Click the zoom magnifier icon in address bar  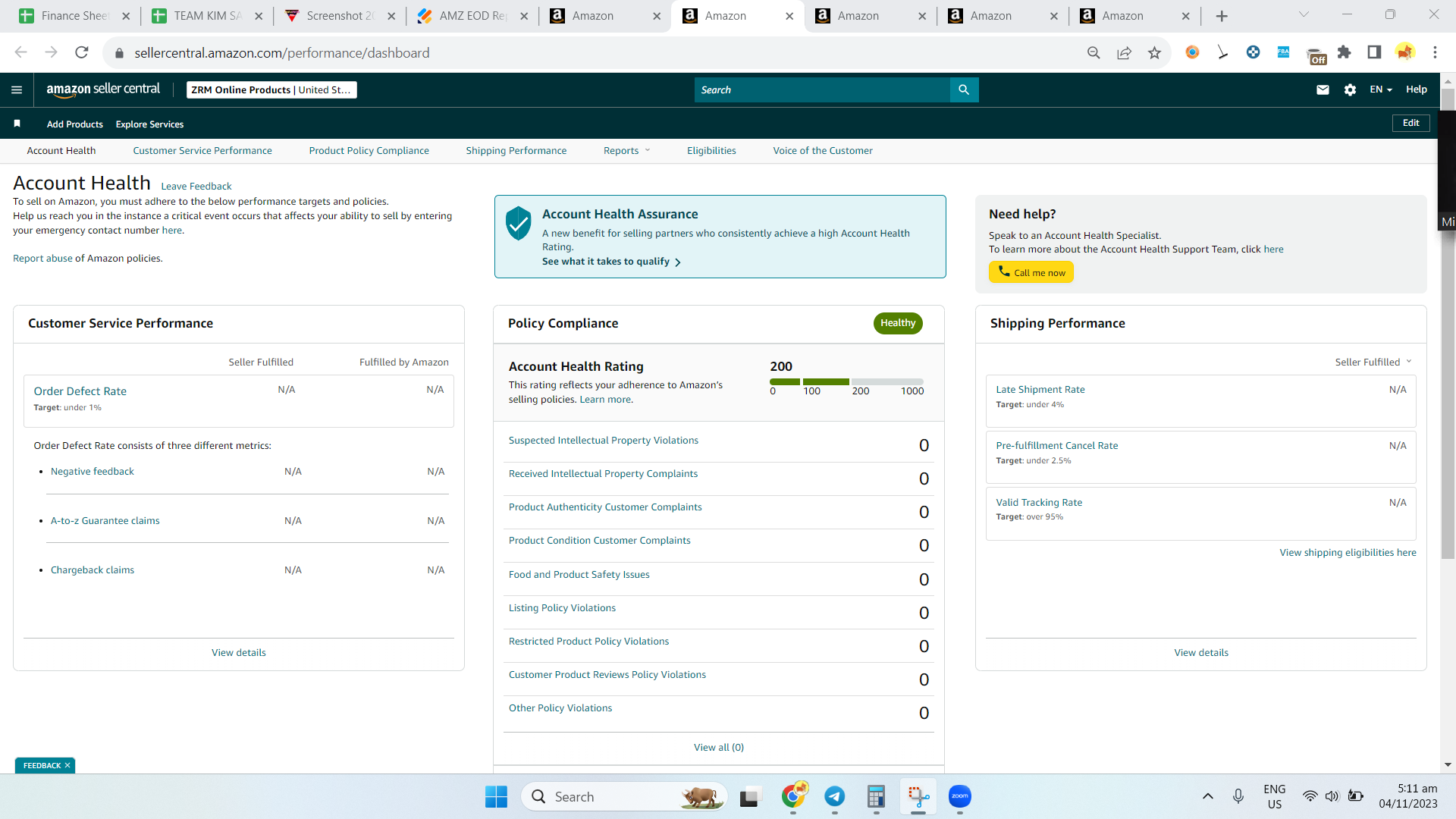coord(1094,52)
